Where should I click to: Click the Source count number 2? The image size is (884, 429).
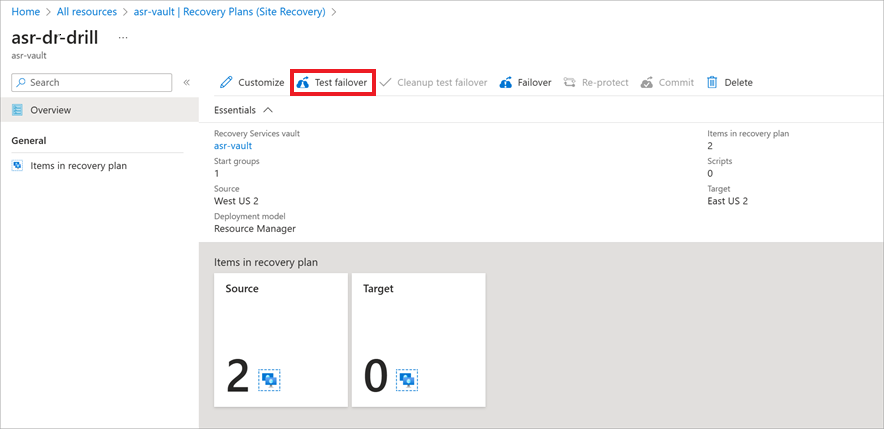tap(237, 377)
